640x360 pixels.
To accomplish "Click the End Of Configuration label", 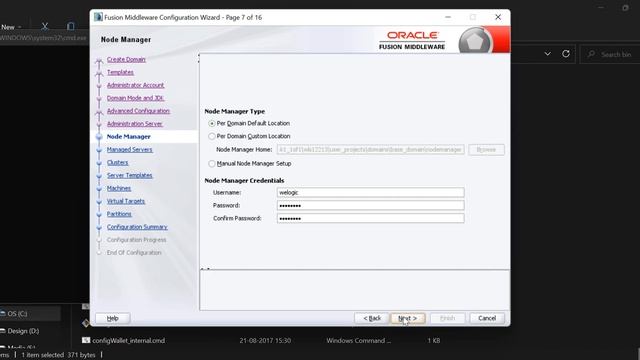I will pyautogui.click(x=134, y=253).
